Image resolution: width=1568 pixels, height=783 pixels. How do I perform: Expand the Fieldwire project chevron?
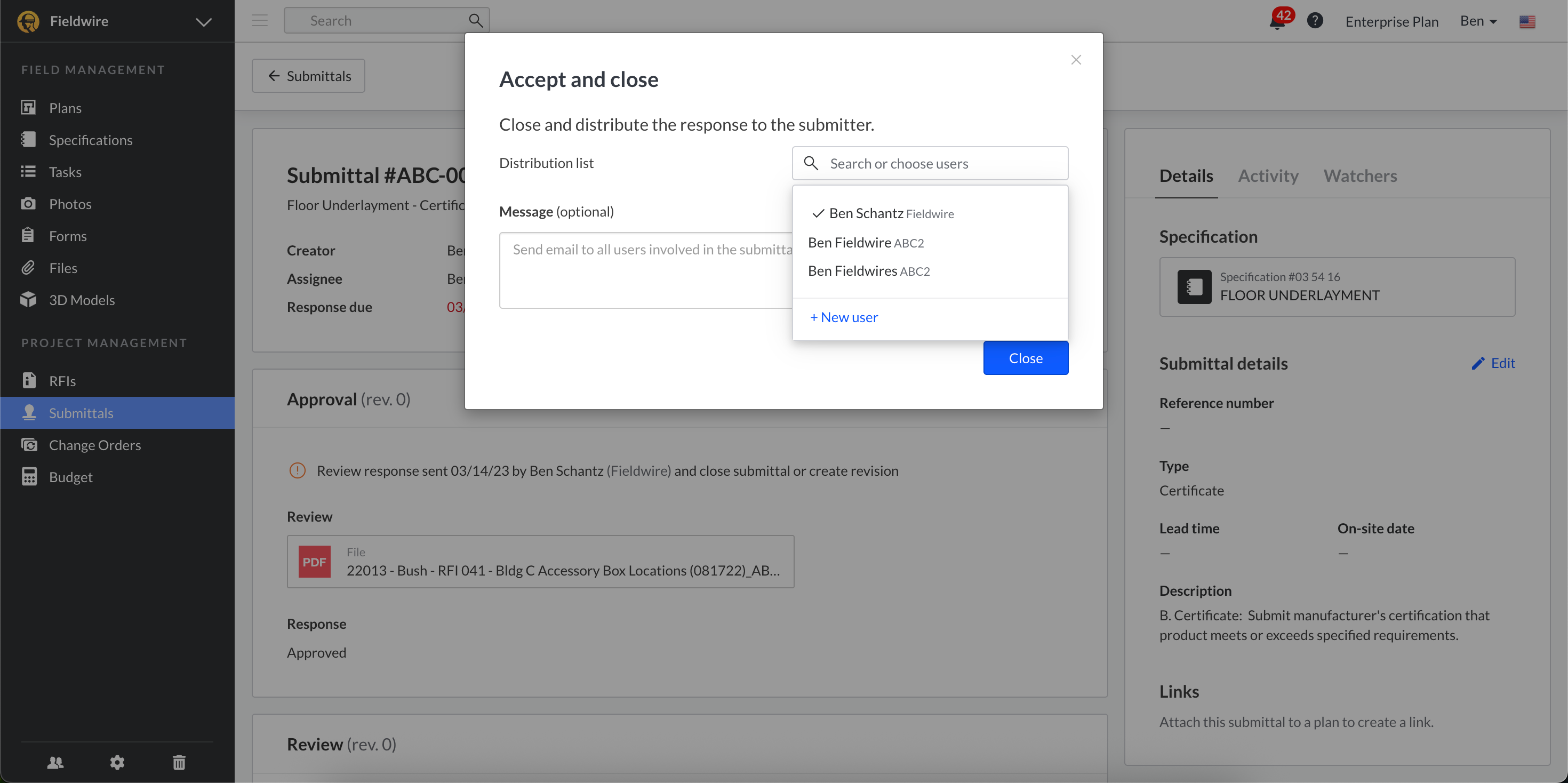[203, 22]
